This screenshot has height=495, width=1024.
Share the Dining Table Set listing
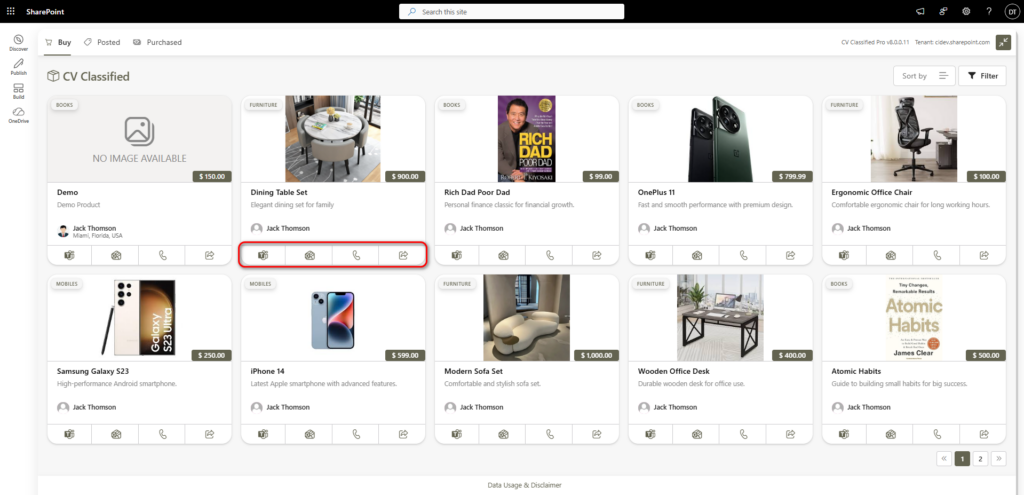[403, 255]
